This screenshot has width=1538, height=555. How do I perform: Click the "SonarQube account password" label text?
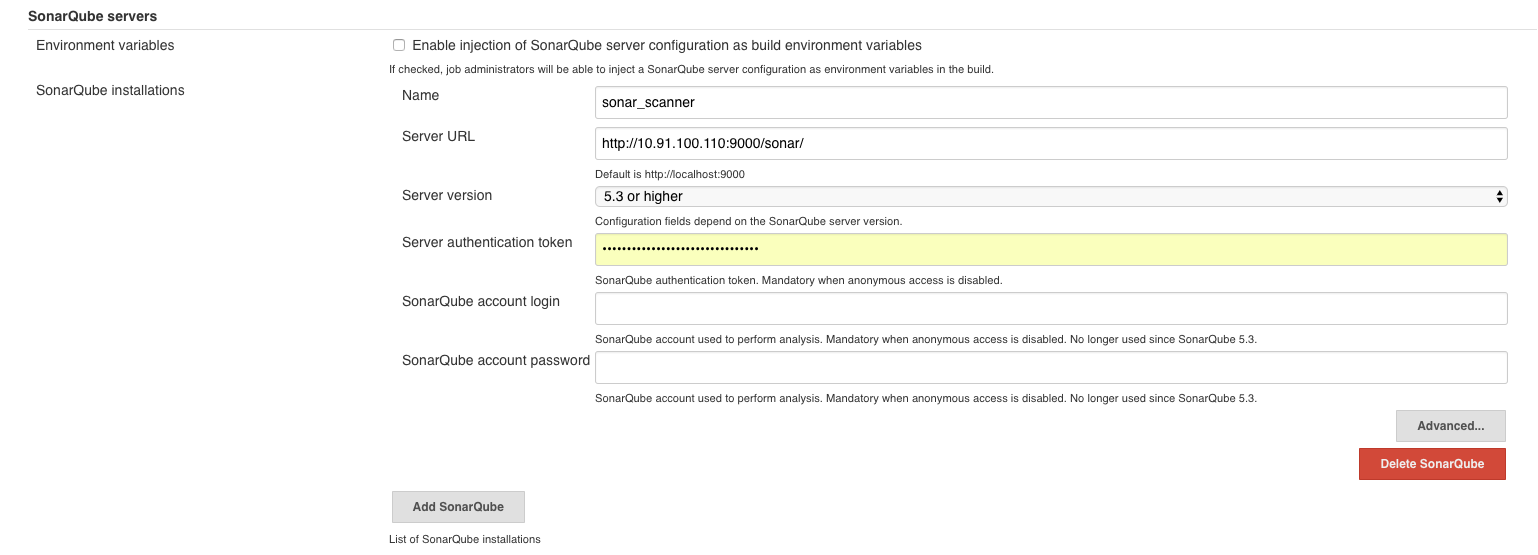[495, 361]
